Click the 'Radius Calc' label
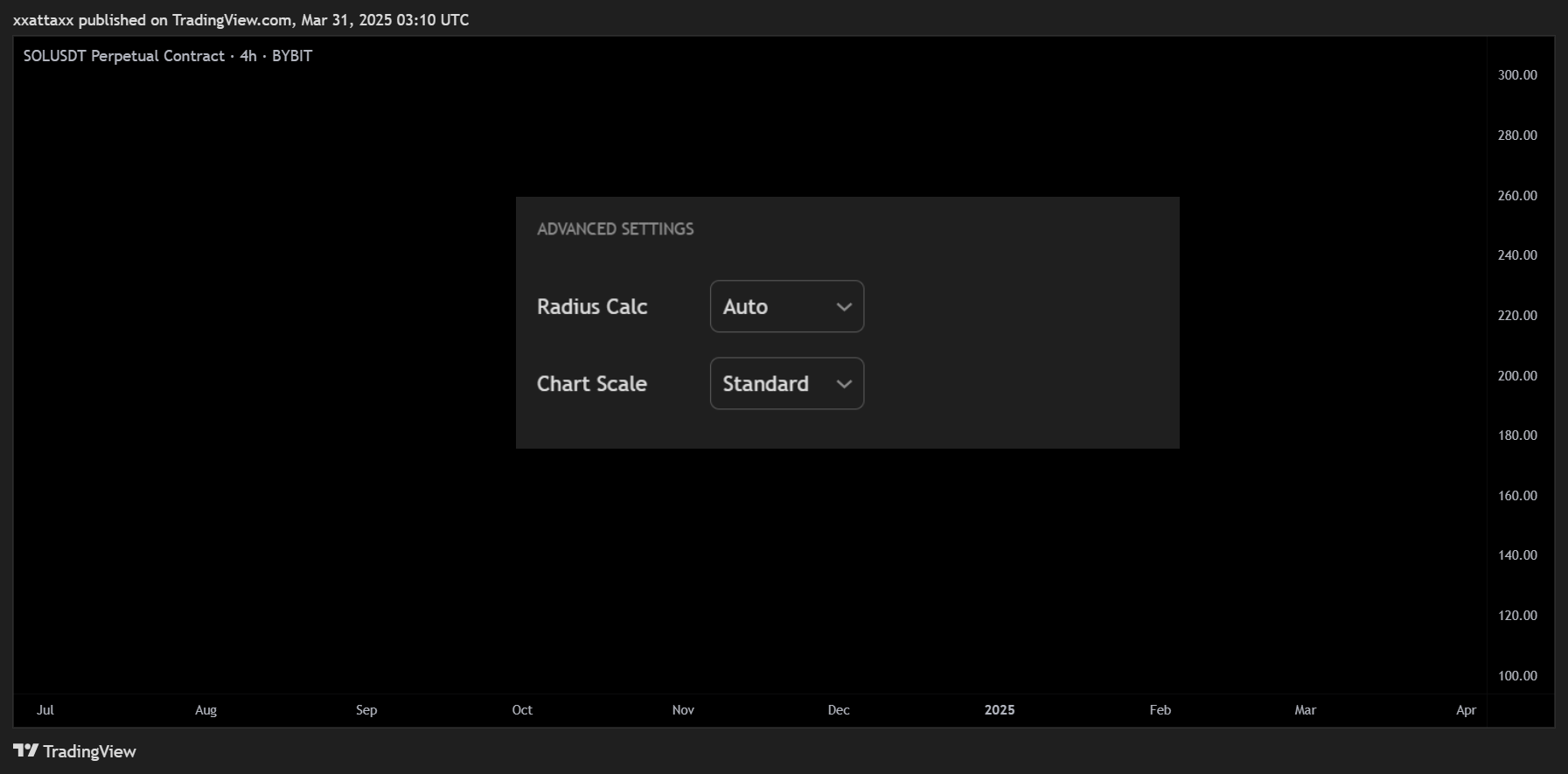Screen dimensions: 1568x774 tap(592, 307)
